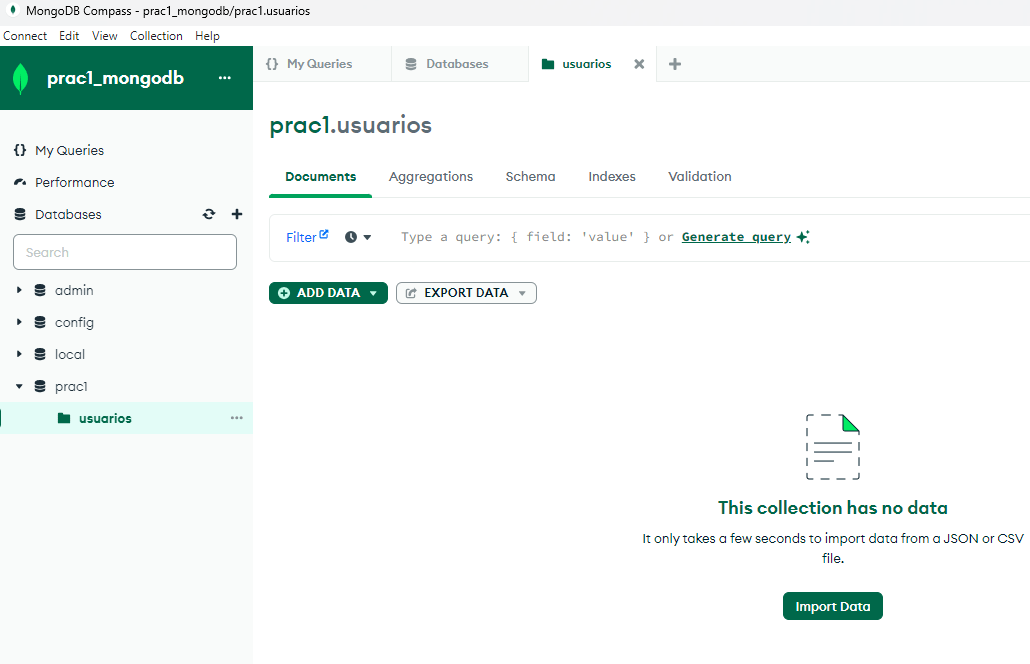The height and width of the screenshot is (664, 1030).
Task: Create a new database with plus icon
Action: pyautogui.click(x=237, y=214)
